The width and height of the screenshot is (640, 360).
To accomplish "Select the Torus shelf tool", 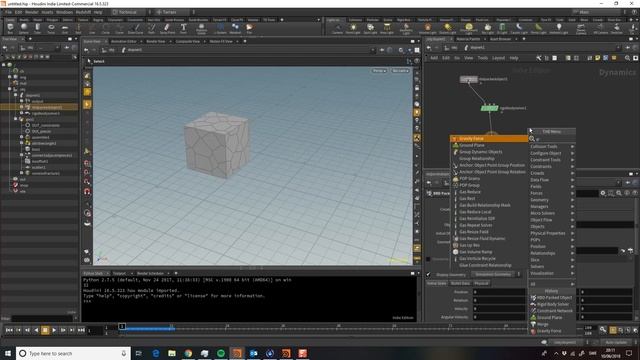I will (51, 28).
